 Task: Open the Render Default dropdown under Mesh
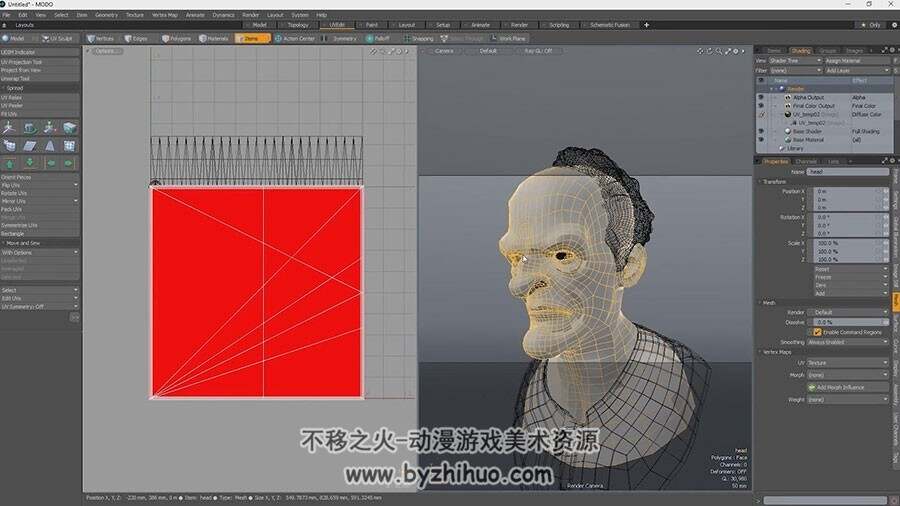coord(848,312)
